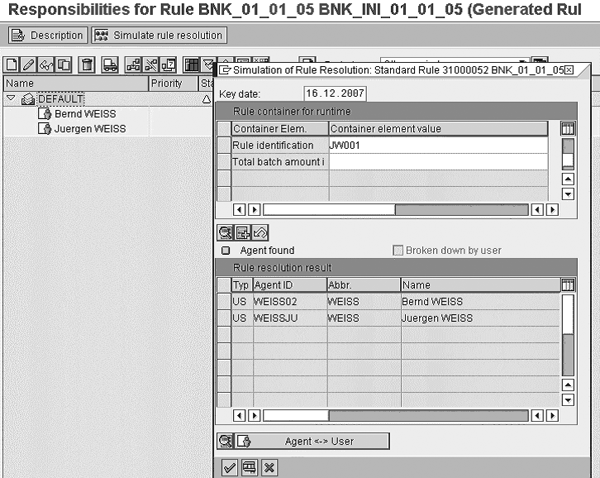Click the add-row icon above Agent found
The width and height of the screenshot is (600, 478).
coord(242,232)
